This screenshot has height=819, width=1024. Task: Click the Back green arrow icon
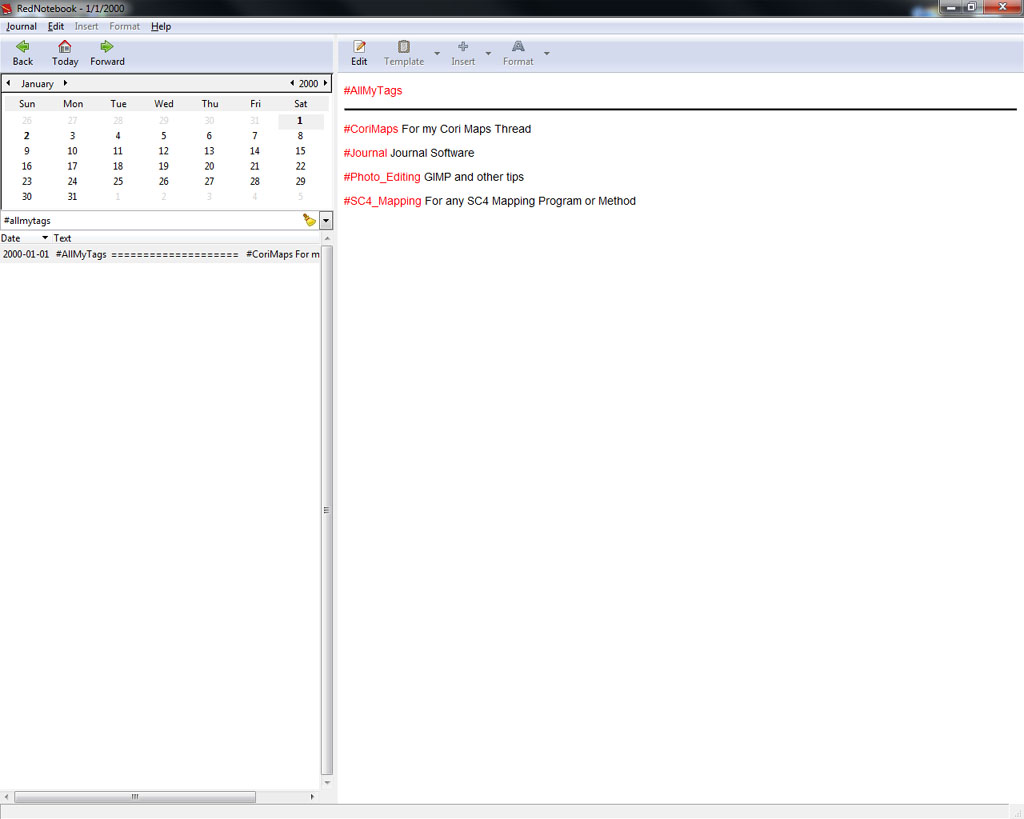tap(22, 46)
